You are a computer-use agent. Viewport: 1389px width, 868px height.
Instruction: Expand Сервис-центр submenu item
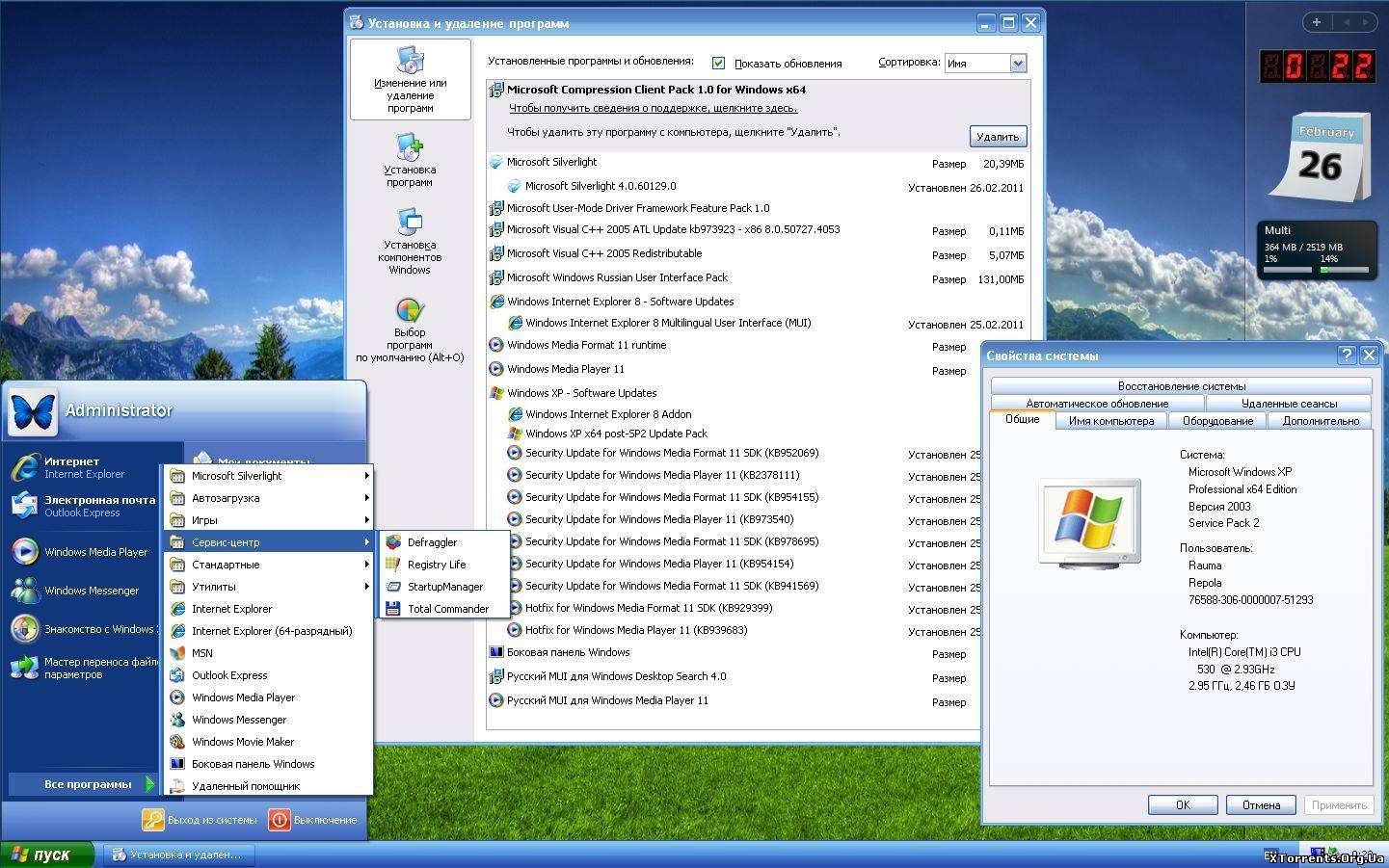(269, 542)
